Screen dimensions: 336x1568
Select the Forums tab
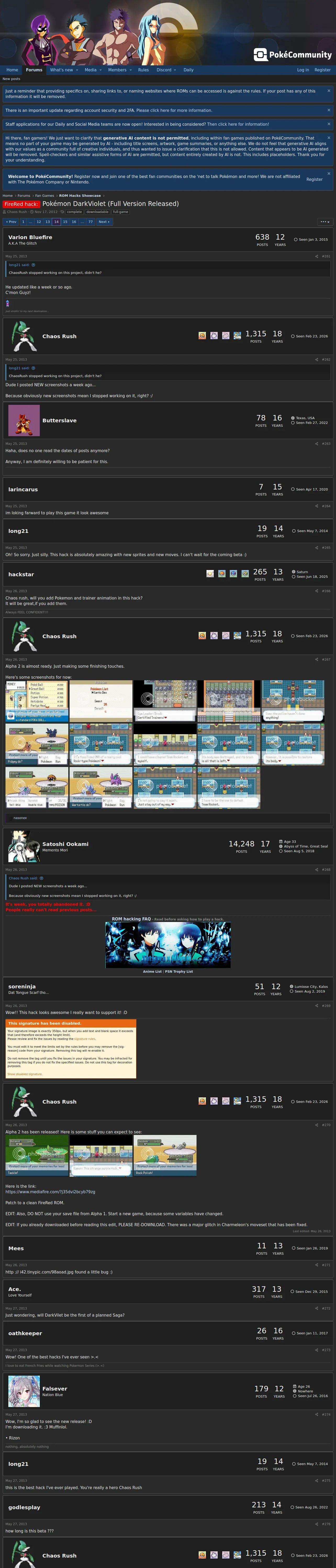point(34,70)
